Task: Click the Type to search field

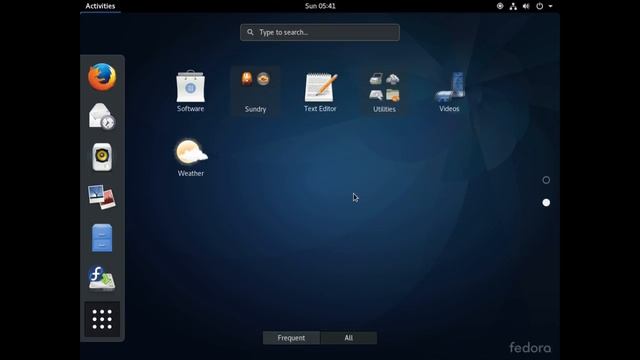Action: click(320, 32)
